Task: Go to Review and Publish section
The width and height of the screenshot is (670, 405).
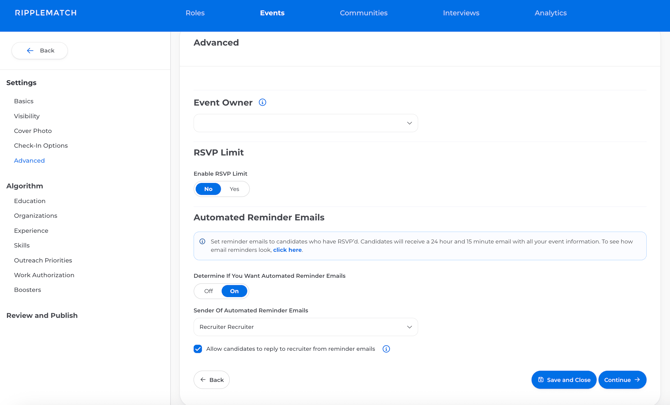Action: (42, 316)
